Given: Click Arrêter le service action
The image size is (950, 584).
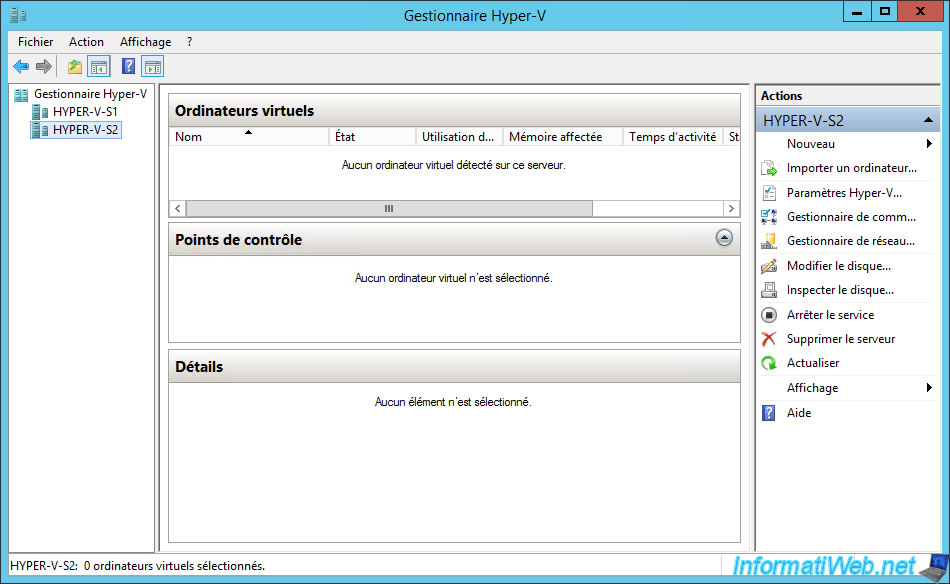Looking at the screenshot, I should 830,315.
